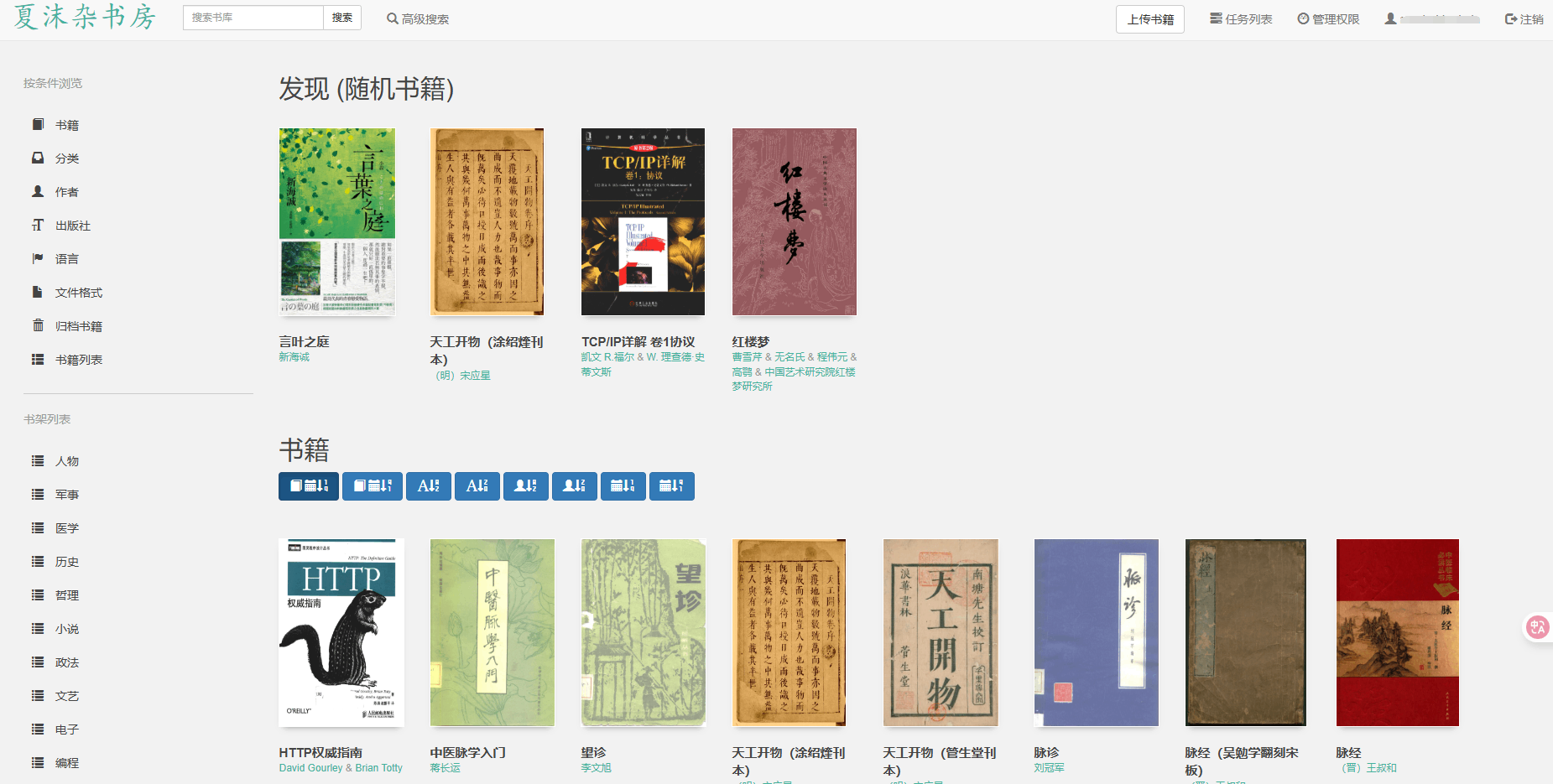Open the 分类 categories section

coord(67,158)
